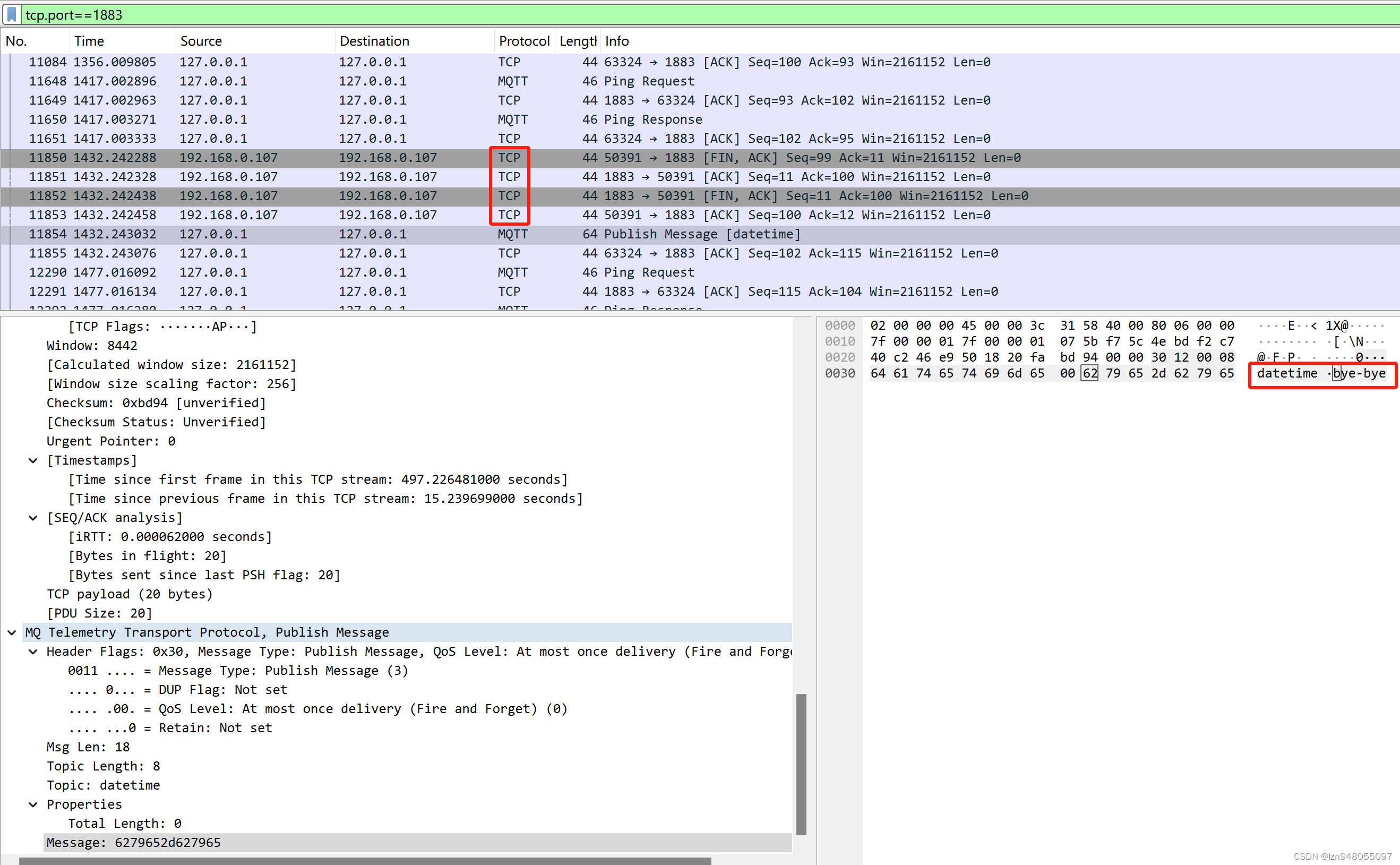This screenshot has height=865, width=1400.
Task: Collapse the Header Flags 0x30 node
Action: click(x=33, y=652)
